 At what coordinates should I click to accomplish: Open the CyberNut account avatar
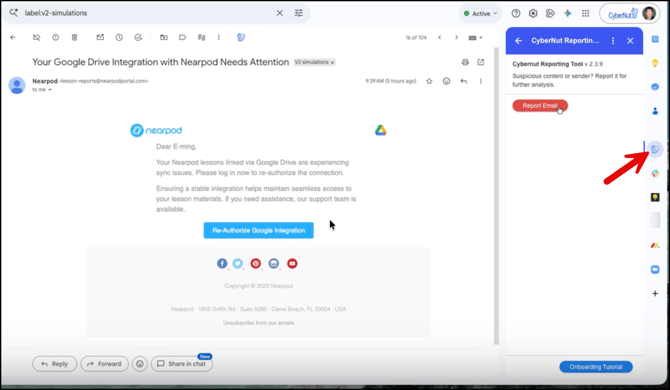649,13
